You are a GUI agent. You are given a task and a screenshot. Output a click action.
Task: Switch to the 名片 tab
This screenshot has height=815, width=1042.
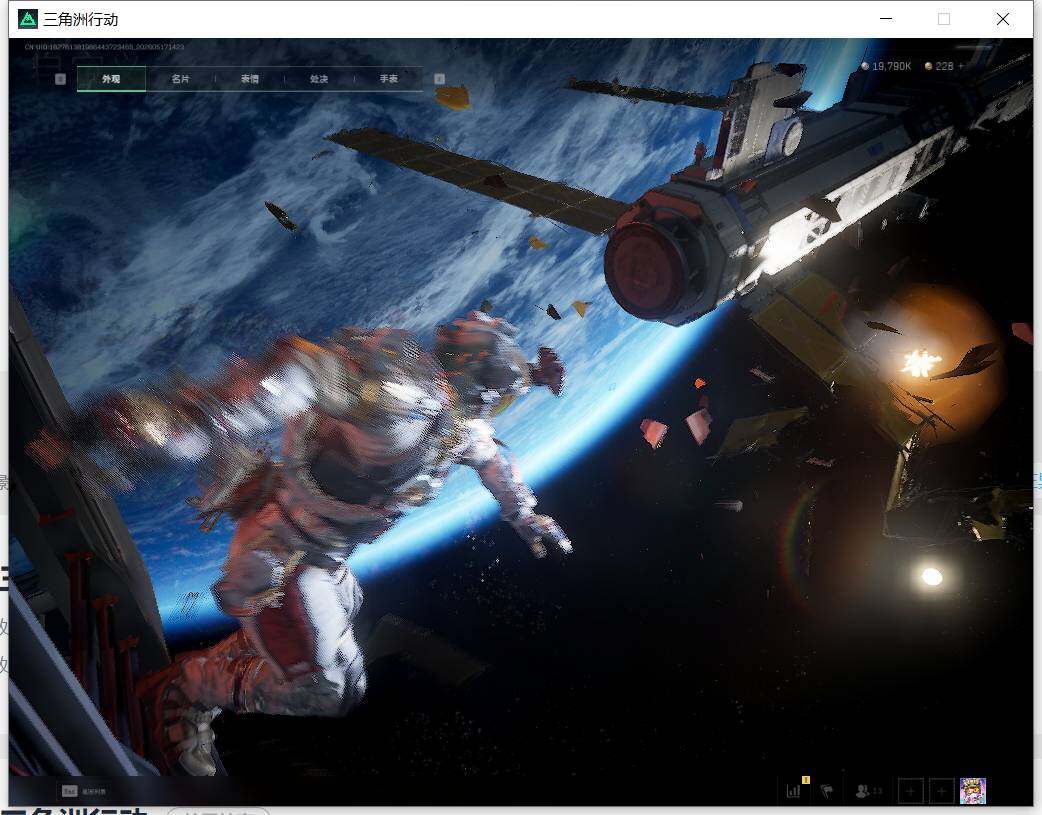coord(180,78)
